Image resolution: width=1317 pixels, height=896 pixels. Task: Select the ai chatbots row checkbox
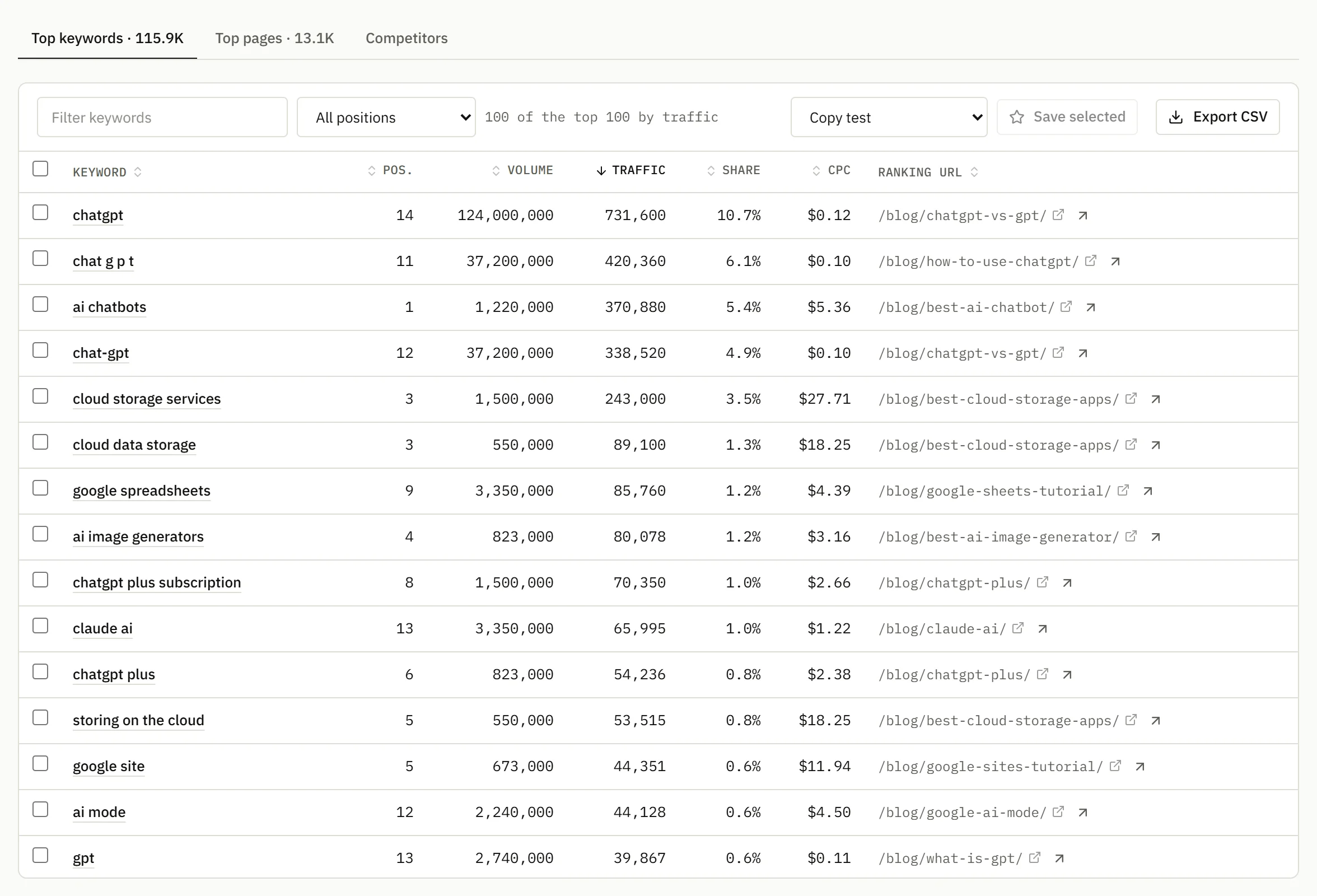tap(40, 304)
